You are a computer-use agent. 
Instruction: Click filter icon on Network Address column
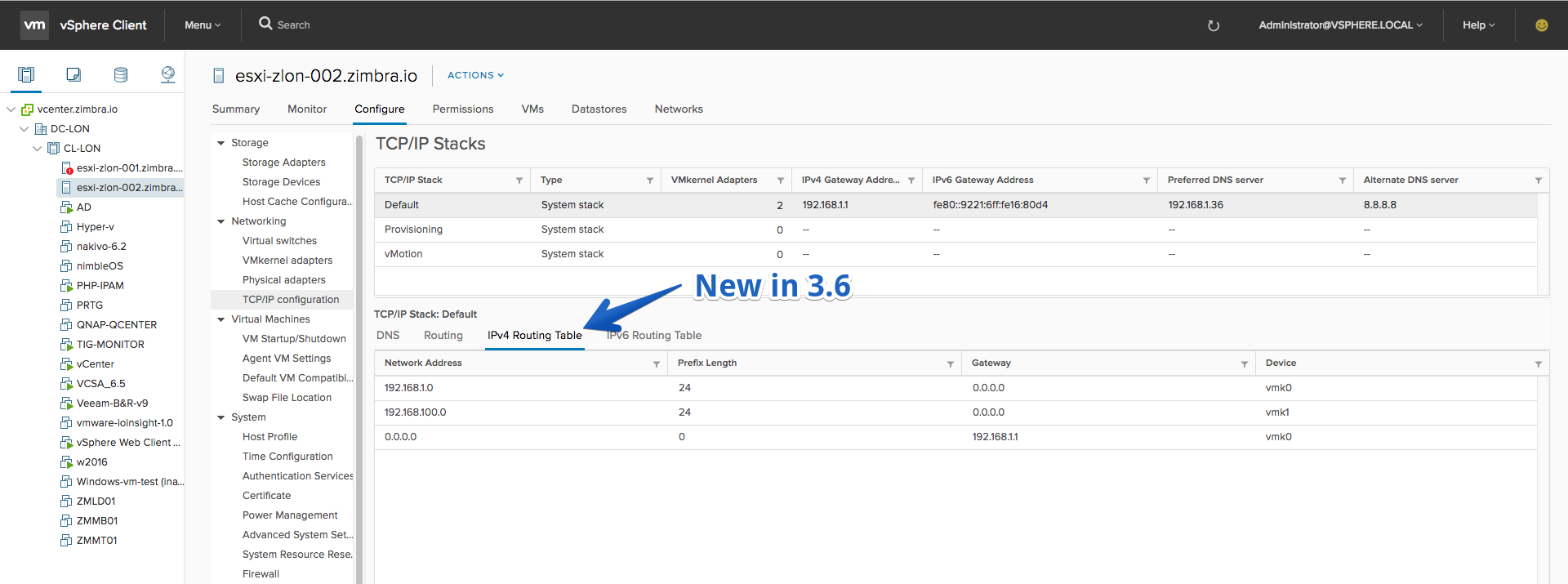[x=657, y=364]
